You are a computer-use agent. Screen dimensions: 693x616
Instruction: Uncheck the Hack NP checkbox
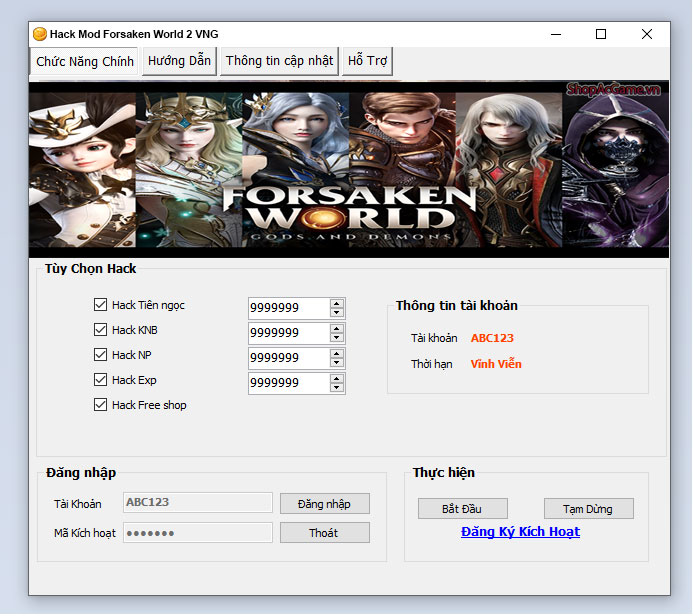tap(100, 354)
